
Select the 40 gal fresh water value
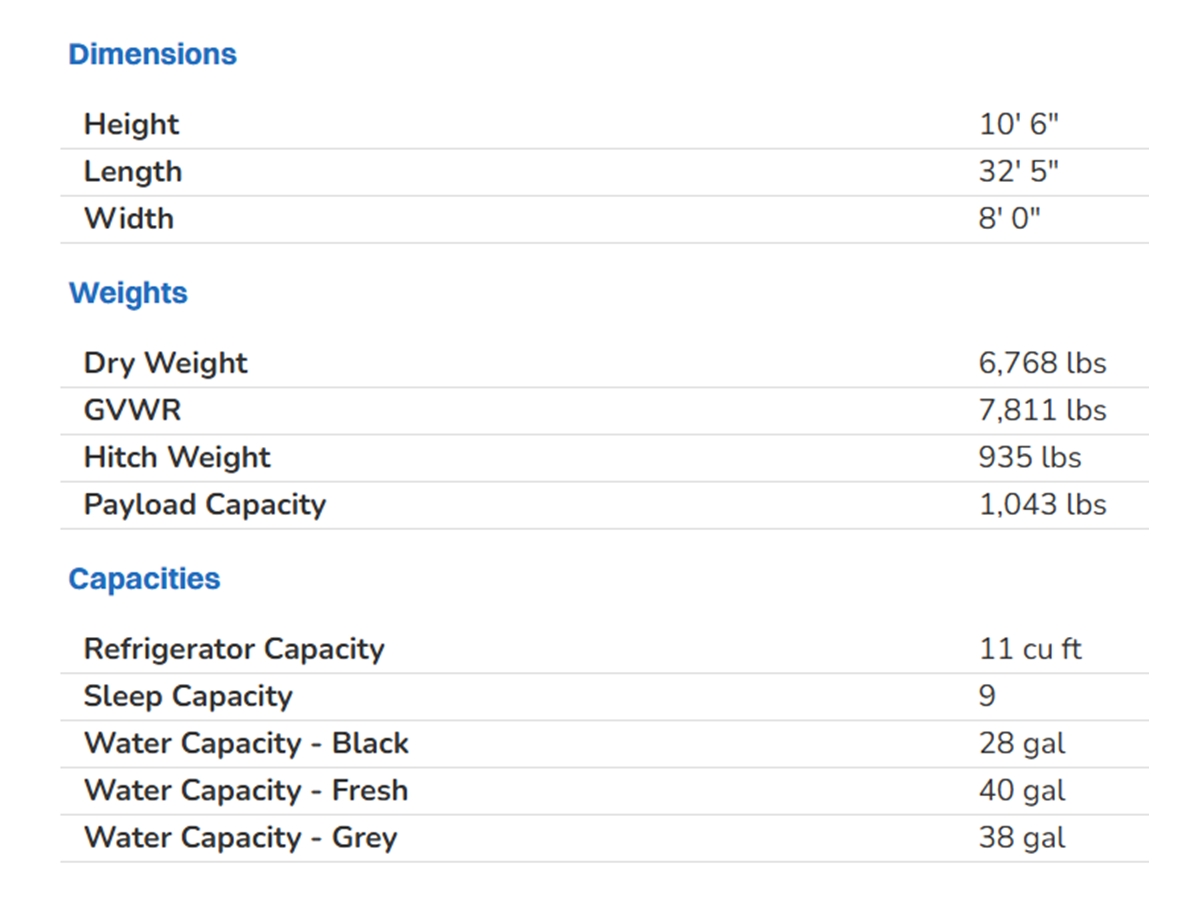[1022, 791]
